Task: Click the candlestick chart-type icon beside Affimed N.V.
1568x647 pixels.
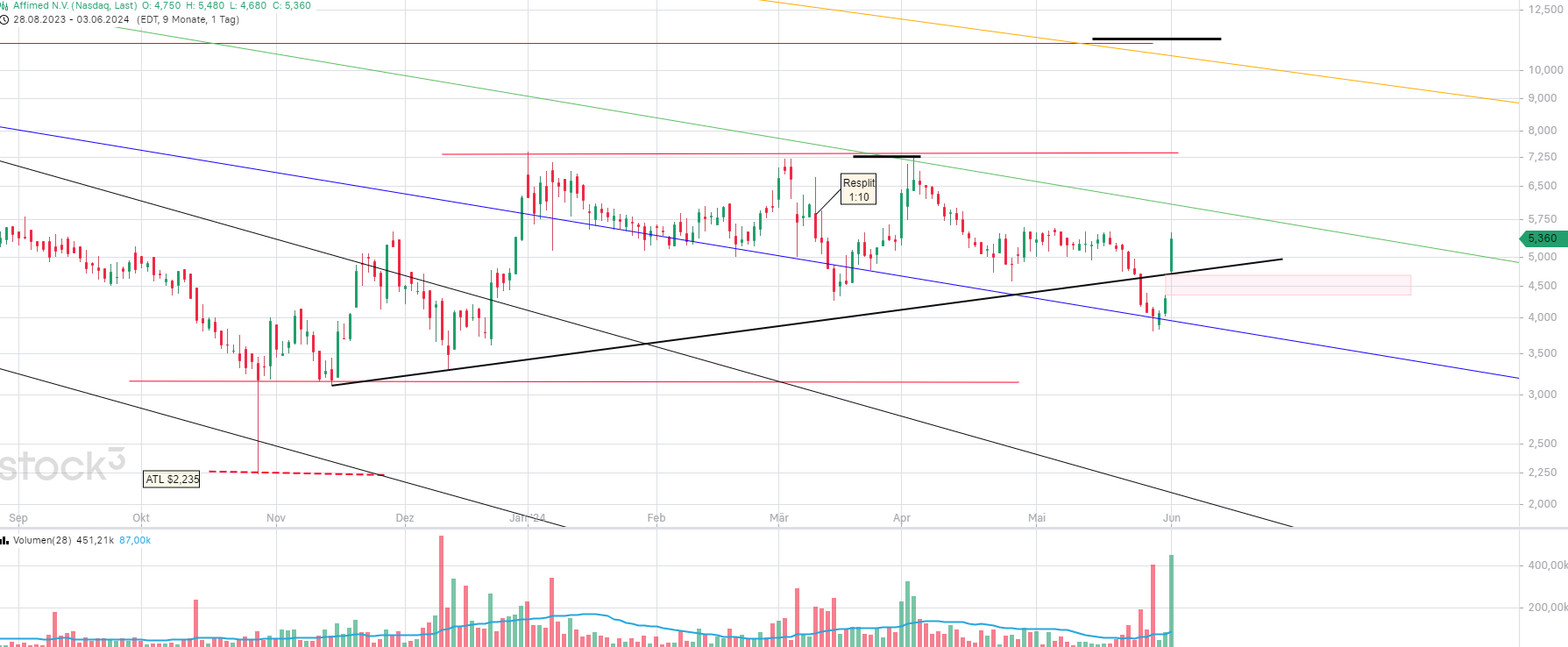Action: [4, 5]
